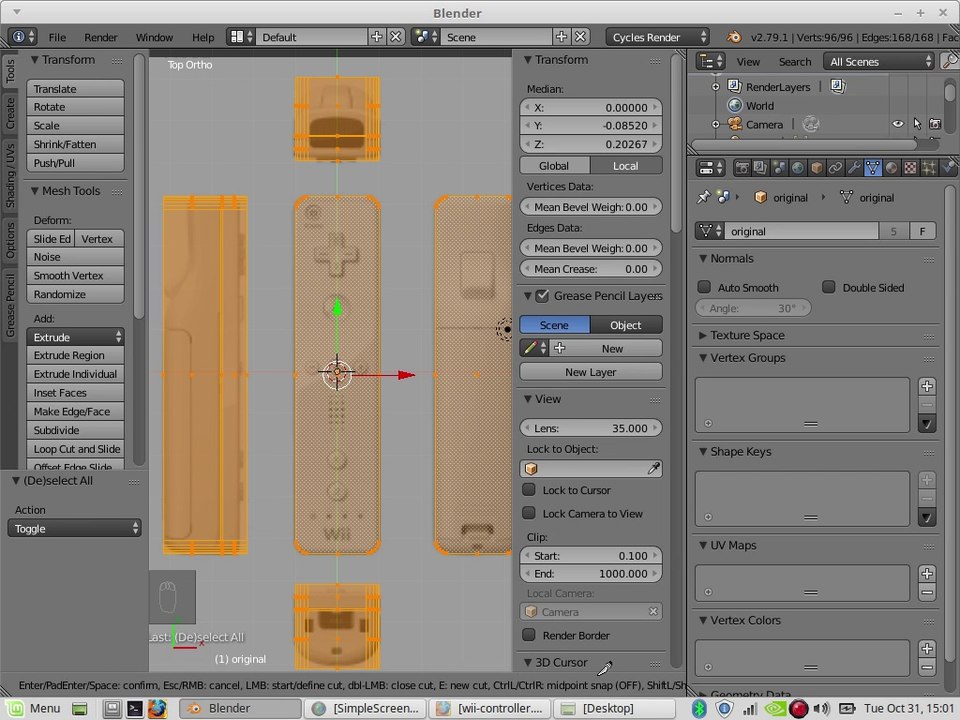960x720 pixels.
Task: Add a vertex group with the plus button
Action: pyautogui.click(x=927, y=386)
